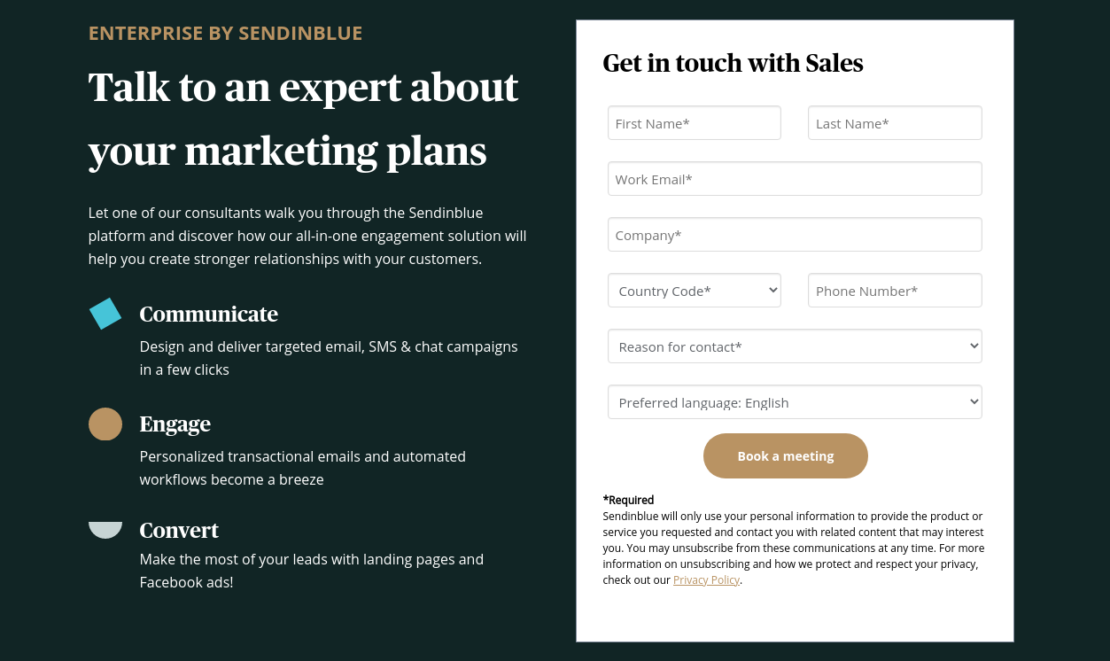Open the Reason for contact dropdown
The width and height of the screenshot is (1110, 661).
[794, 346]
